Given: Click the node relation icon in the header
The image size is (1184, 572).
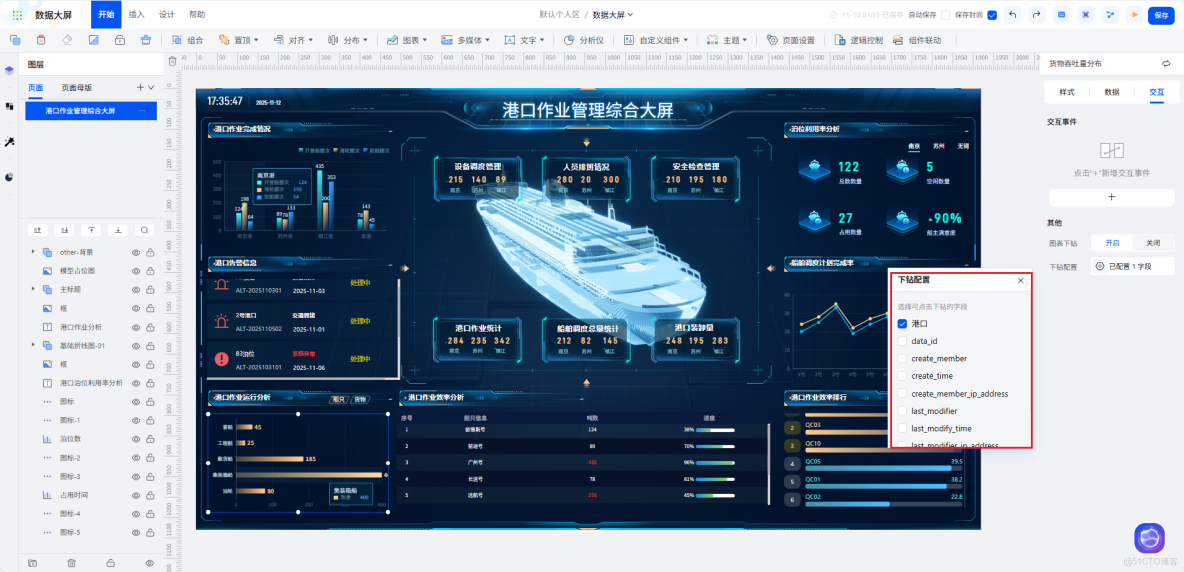Looking at the screenshot, I should click(x=1109, y=14).
